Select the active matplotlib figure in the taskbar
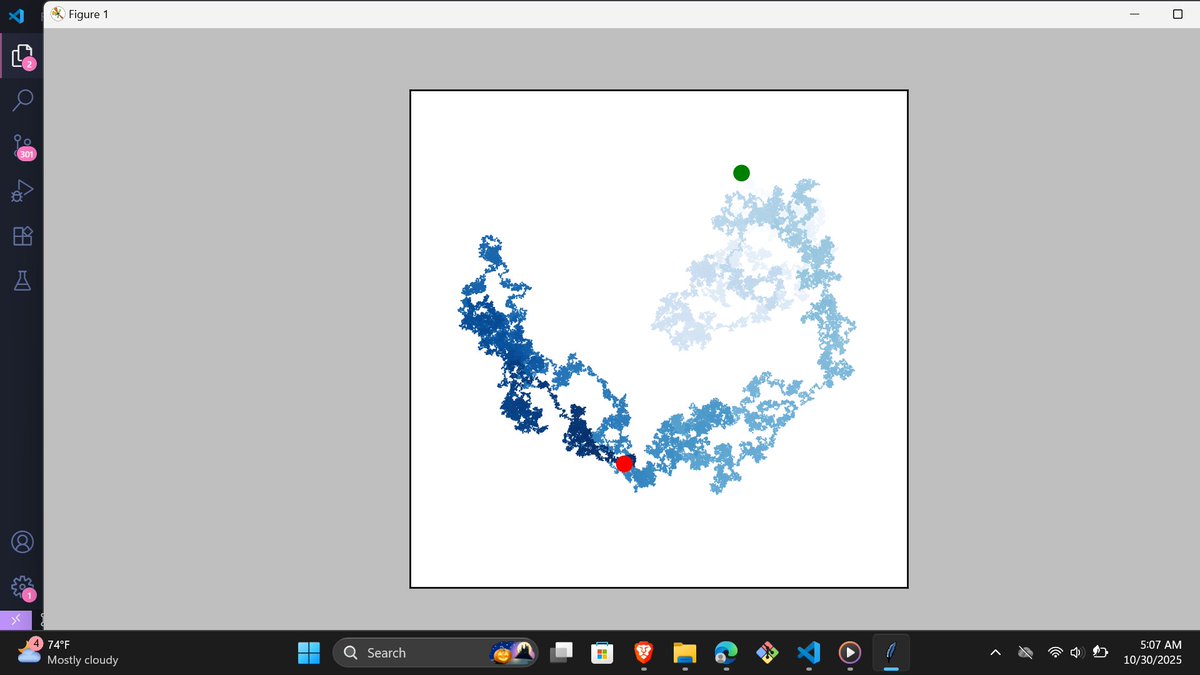 click(890, 652)
